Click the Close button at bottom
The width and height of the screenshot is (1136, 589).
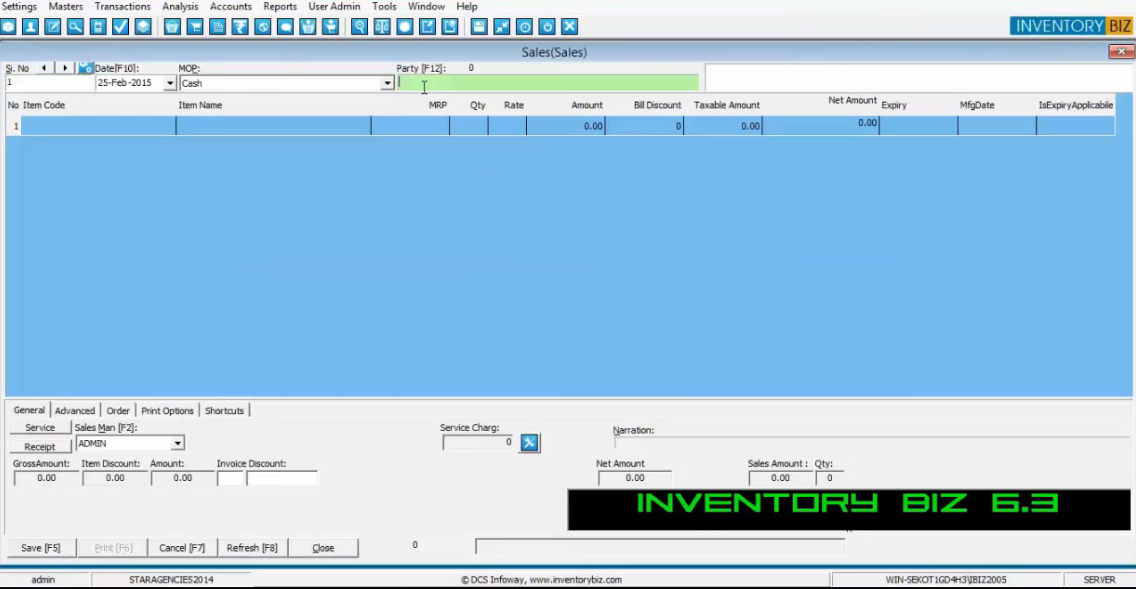tap(323, 548)
